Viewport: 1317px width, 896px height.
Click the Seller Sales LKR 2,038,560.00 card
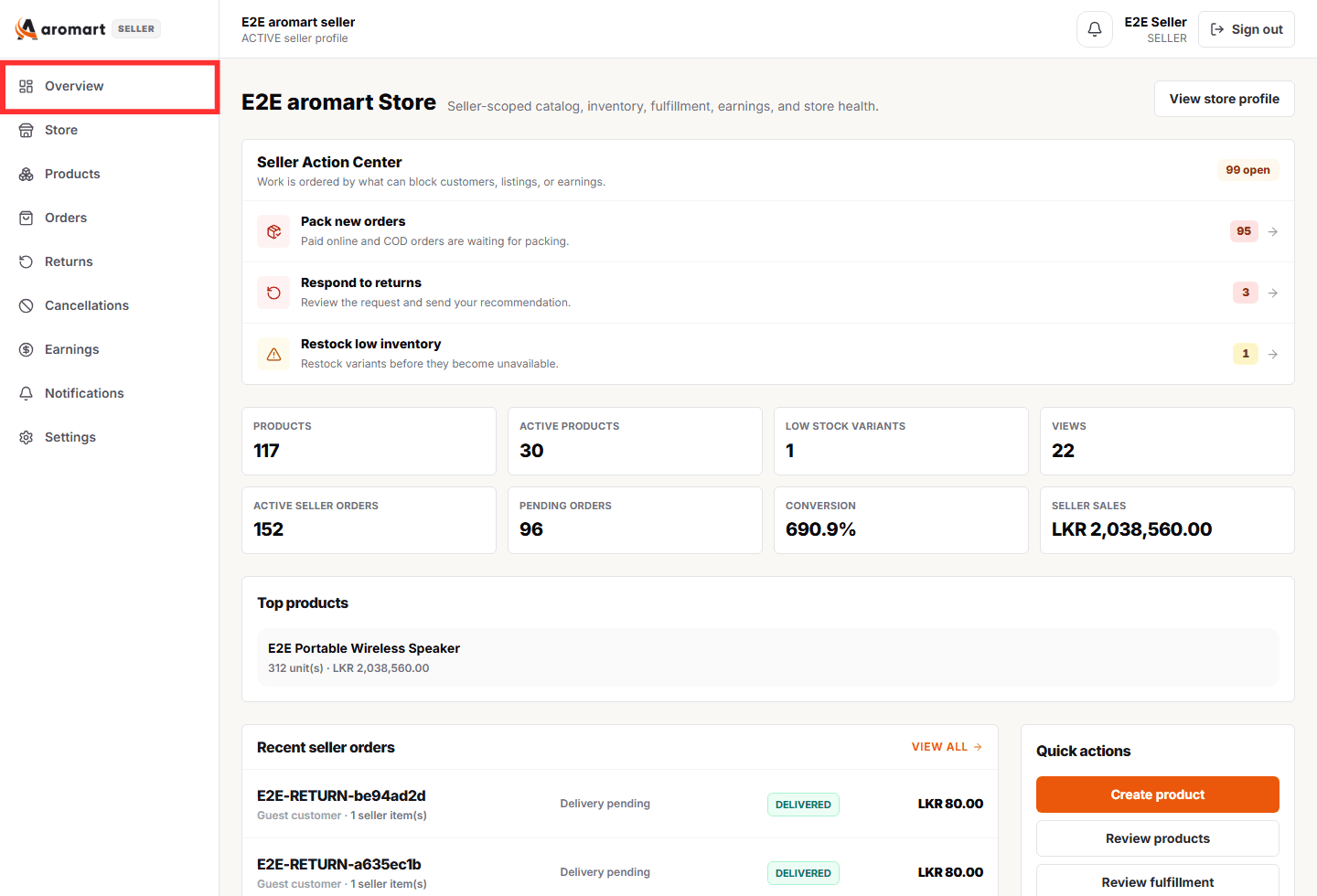1167,520
